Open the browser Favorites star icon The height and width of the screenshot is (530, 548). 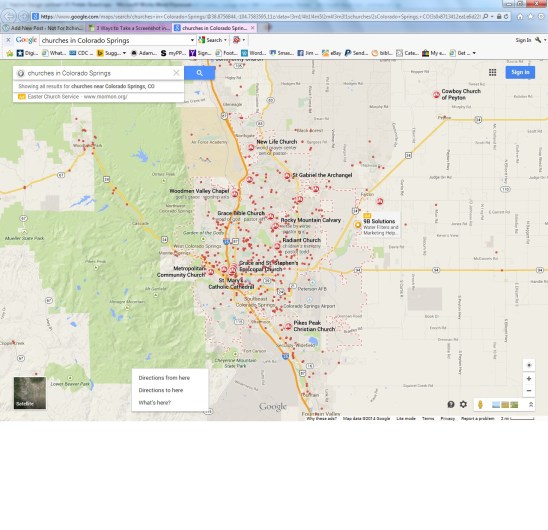(x=531, y=16)
